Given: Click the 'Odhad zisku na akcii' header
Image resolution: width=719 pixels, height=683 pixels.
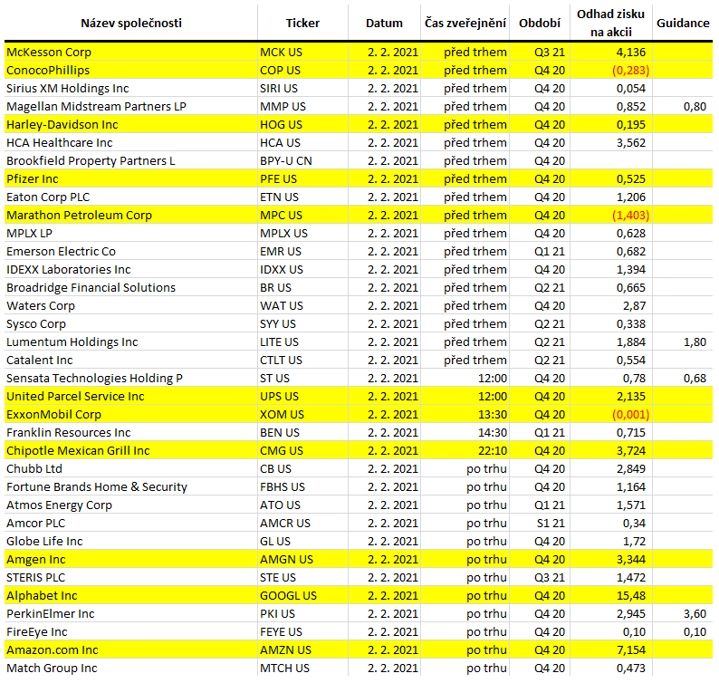Looking at the screenshot, I should coord(610,23).
